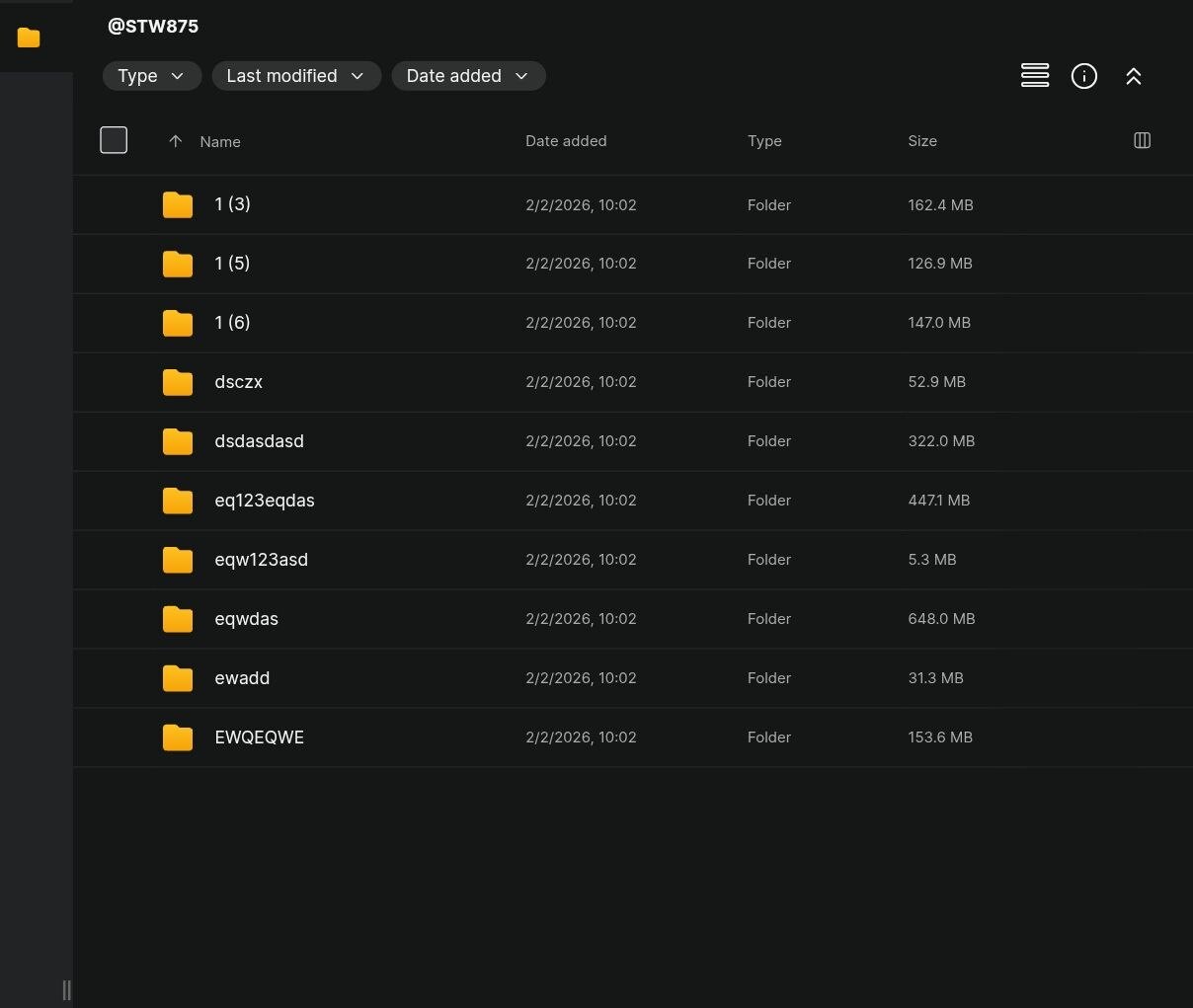Open the dsdasdasd folder
The width and height of the screenshot is (1193, 1008).
(259, 441)
